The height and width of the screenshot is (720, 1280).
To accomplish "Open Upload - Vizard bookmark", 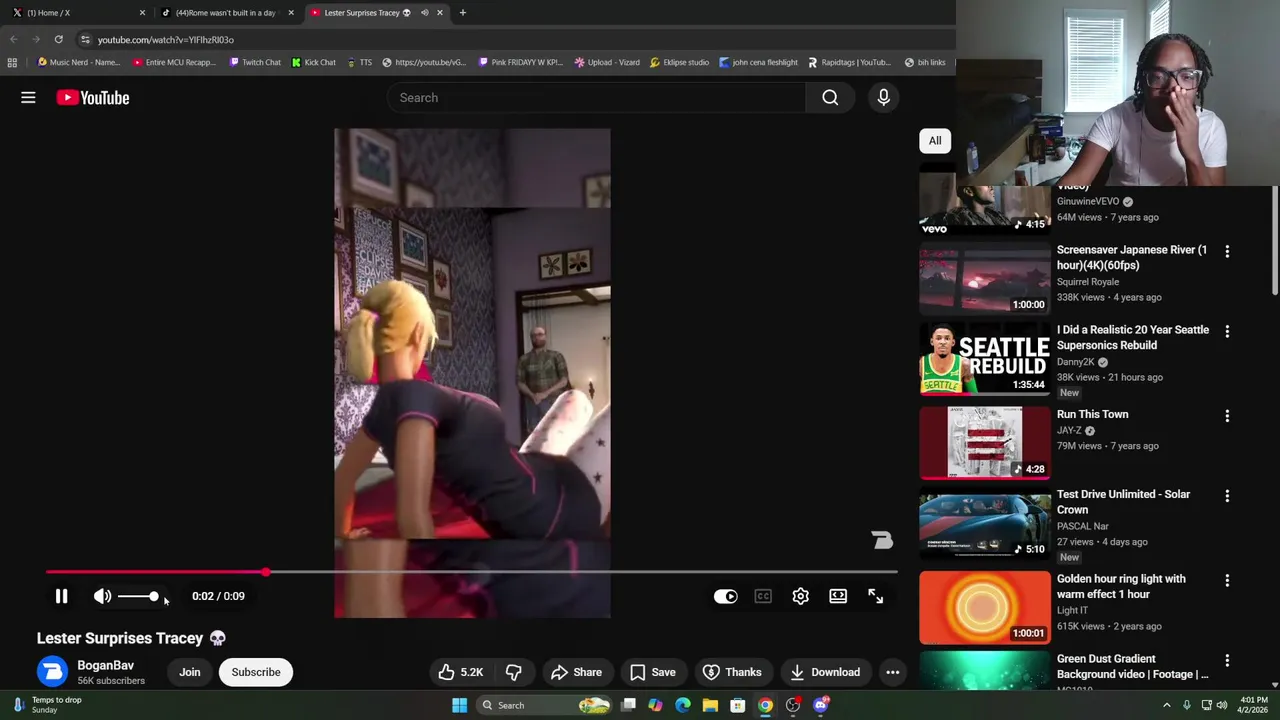I will pos(607,62).
